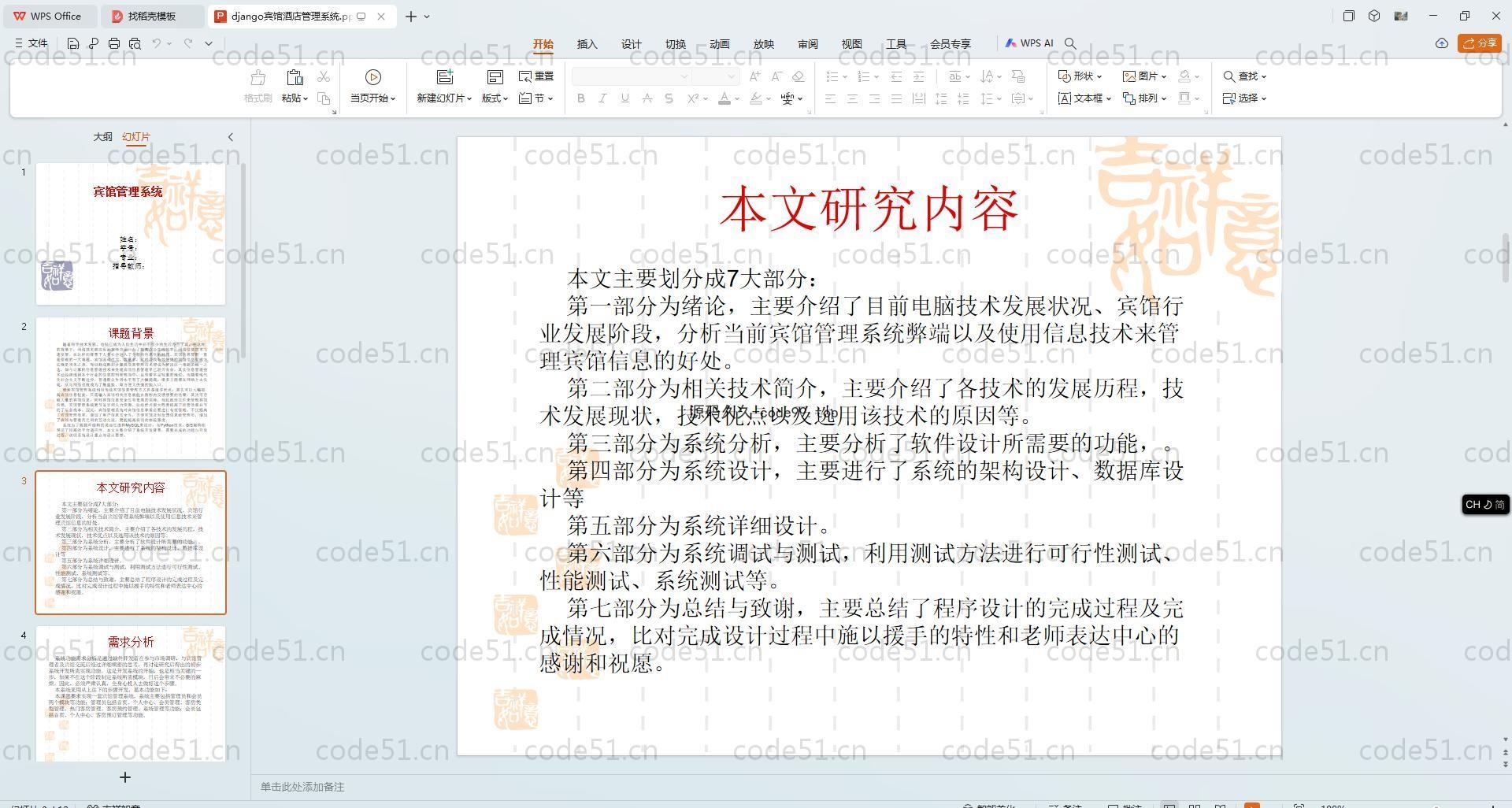Toggle Strikethrough formatting
The image size is (1512, 808).
pos(647,98)
